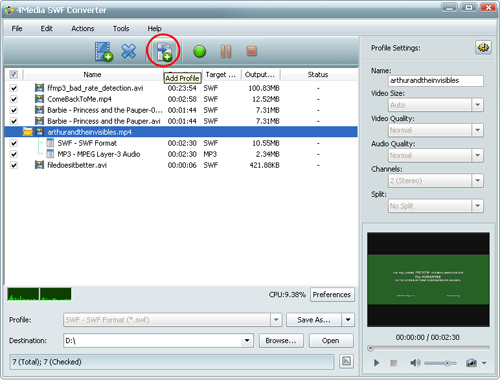Viewport: 500px width, 380px height.
Task: Click the profile icon for SWF - SWF Format
Action: [50, 143]
